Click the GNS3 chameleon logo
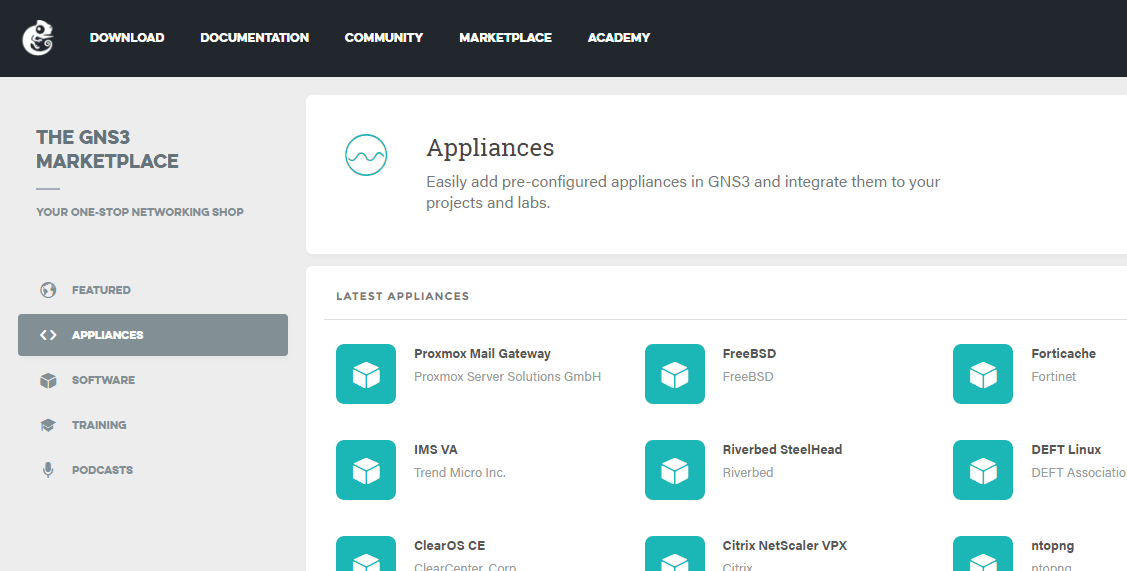 pos(38,38)
